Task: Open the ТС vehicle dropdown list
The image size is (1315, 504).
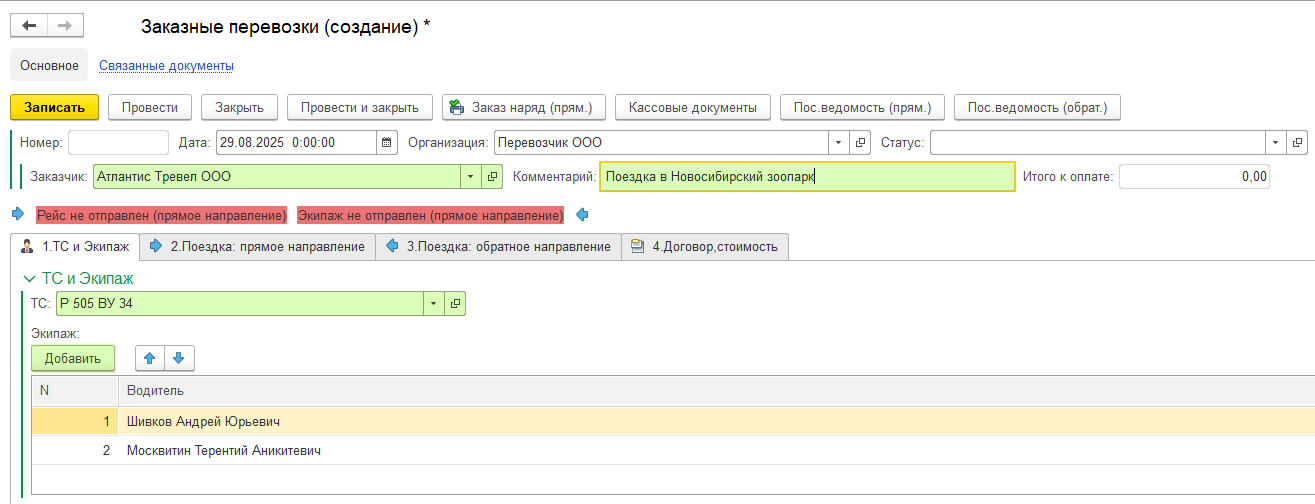Action: pos(433,304)
